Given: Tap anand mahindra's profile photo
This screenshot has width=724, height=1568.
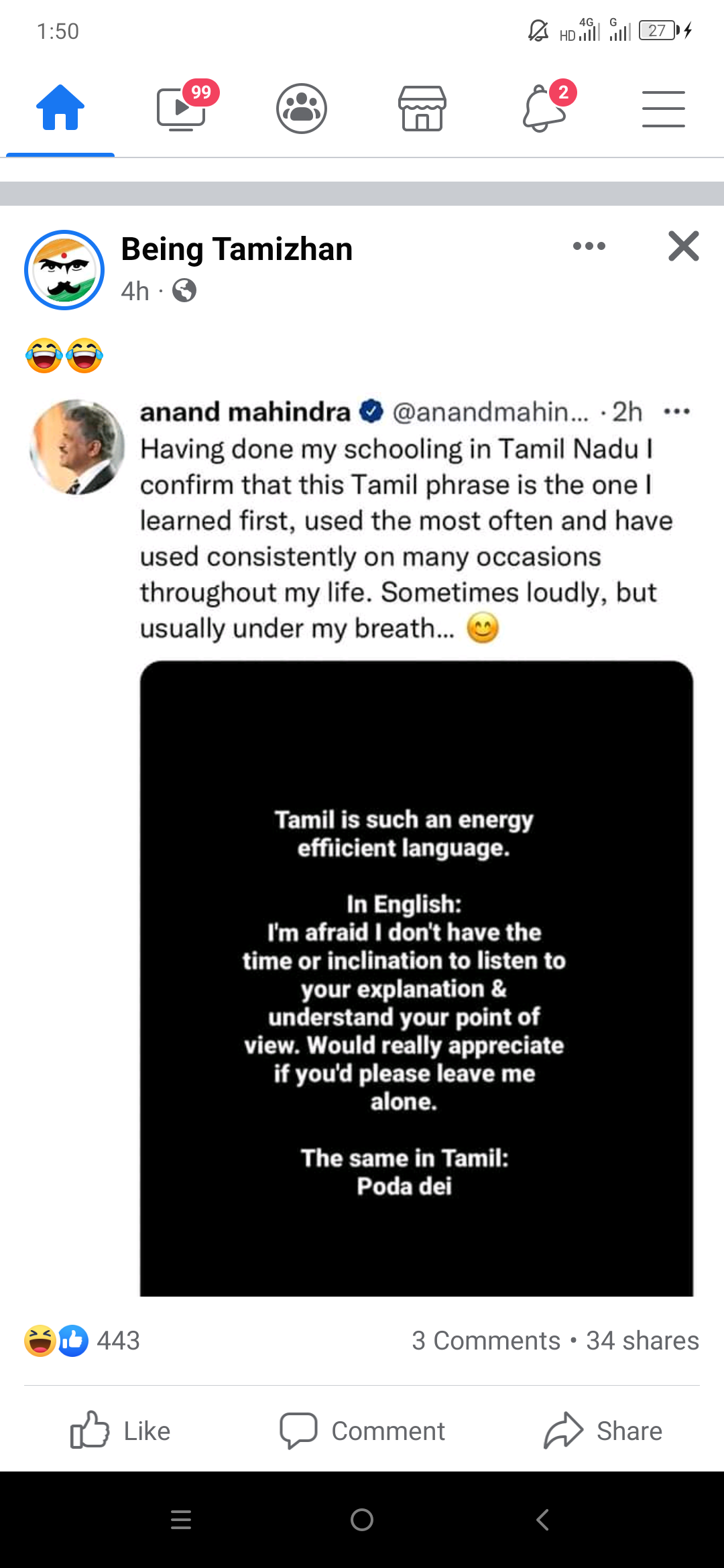Looking at the screenshot, I should [78, 447].
